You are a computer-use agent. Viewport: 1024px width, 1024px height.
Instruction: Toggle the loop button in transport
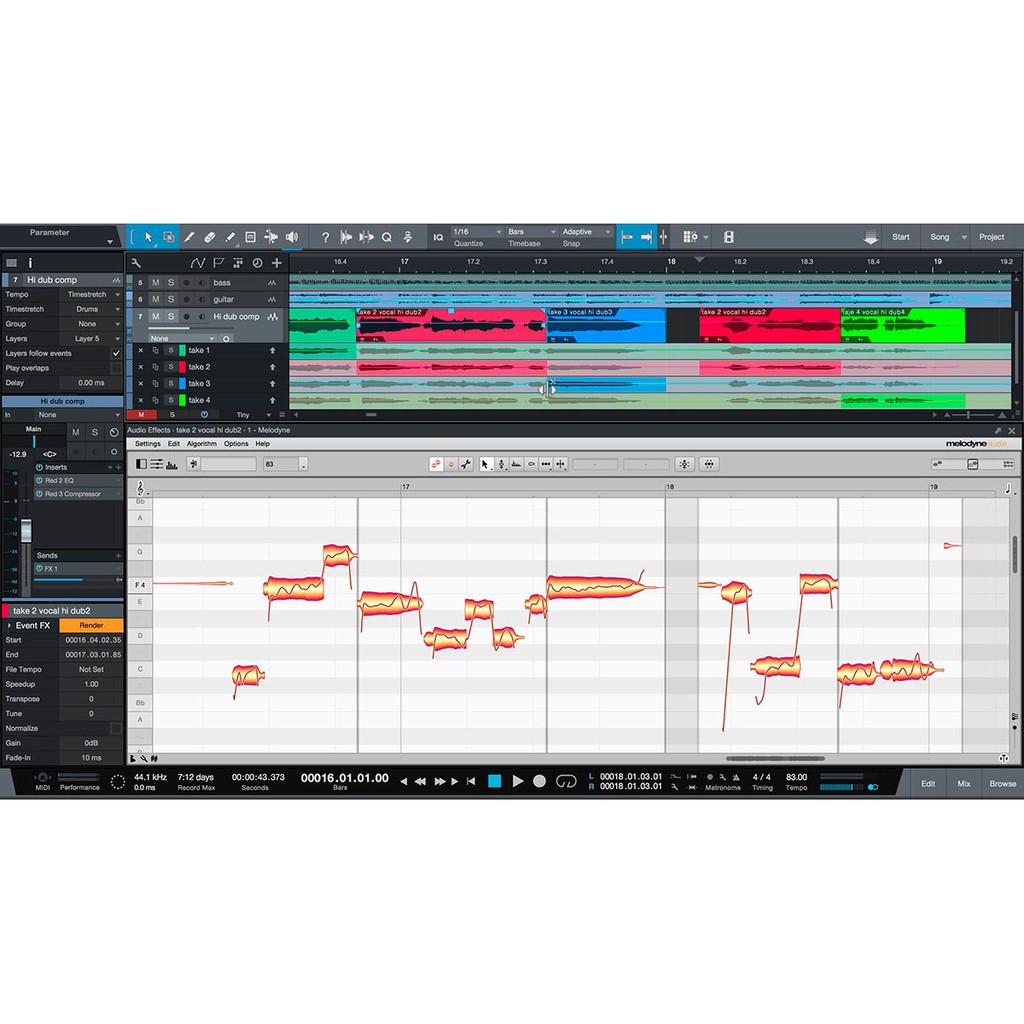click(x=566, y=781)
